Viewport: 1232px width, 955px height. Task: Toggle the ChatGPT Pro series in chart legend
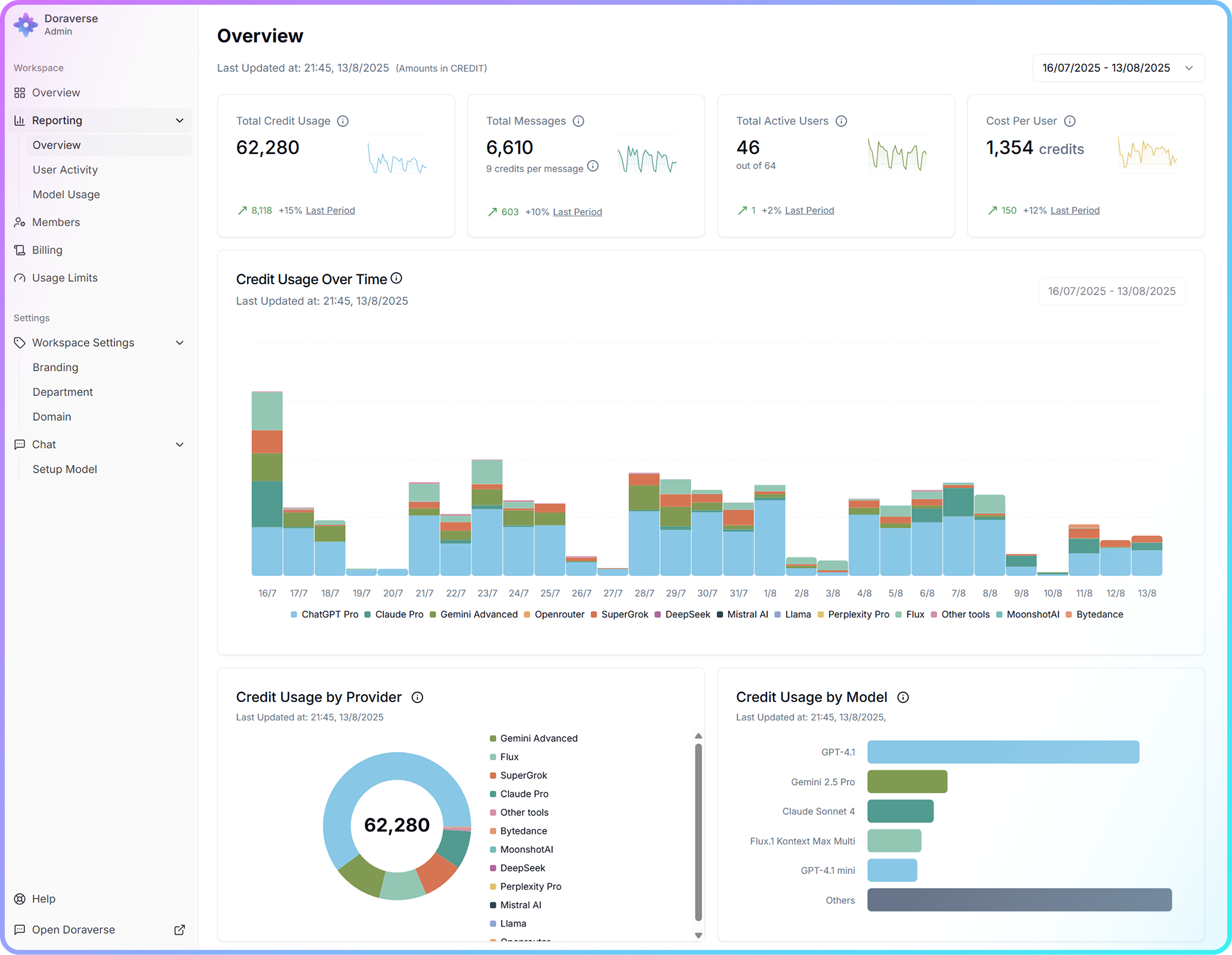tap(329, 614)
